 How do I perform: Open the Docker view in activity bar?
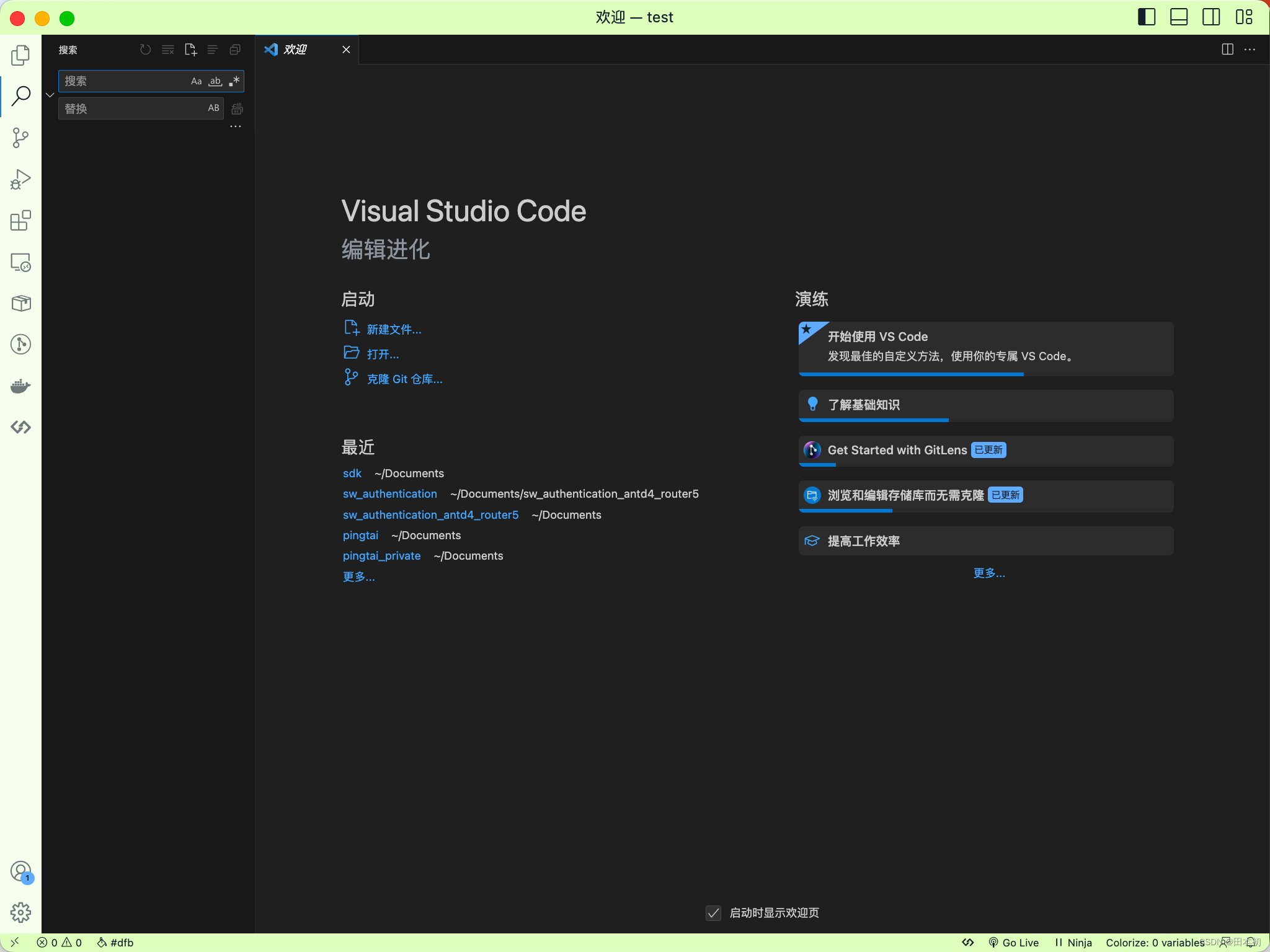coord(20,386)
